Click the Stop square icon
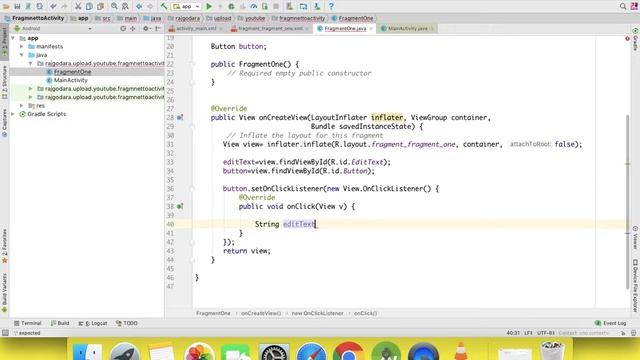Viewport: 640px width, 360px height. (276, 6)
